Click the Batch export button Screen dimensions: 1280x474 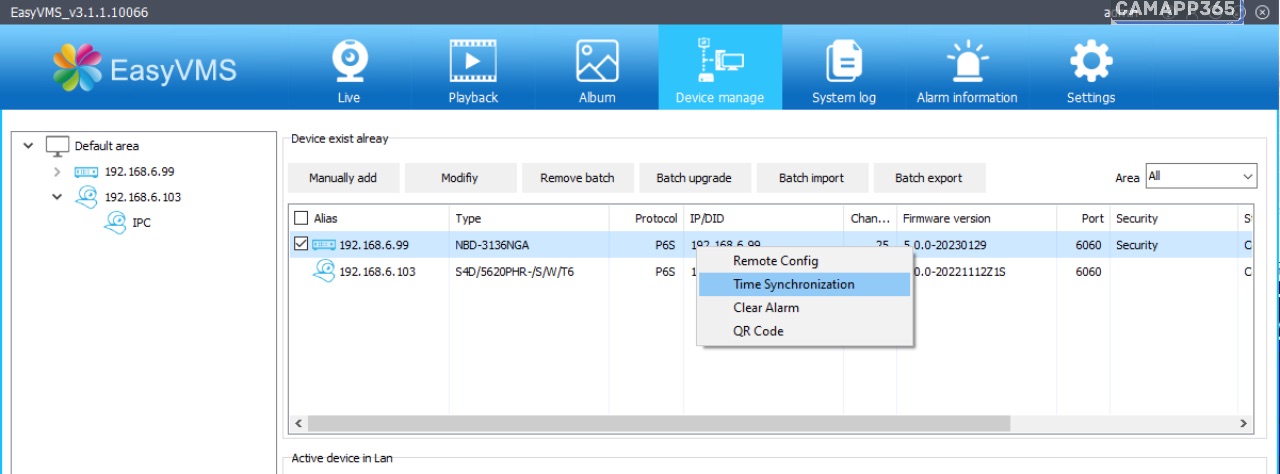click(928, 178)
